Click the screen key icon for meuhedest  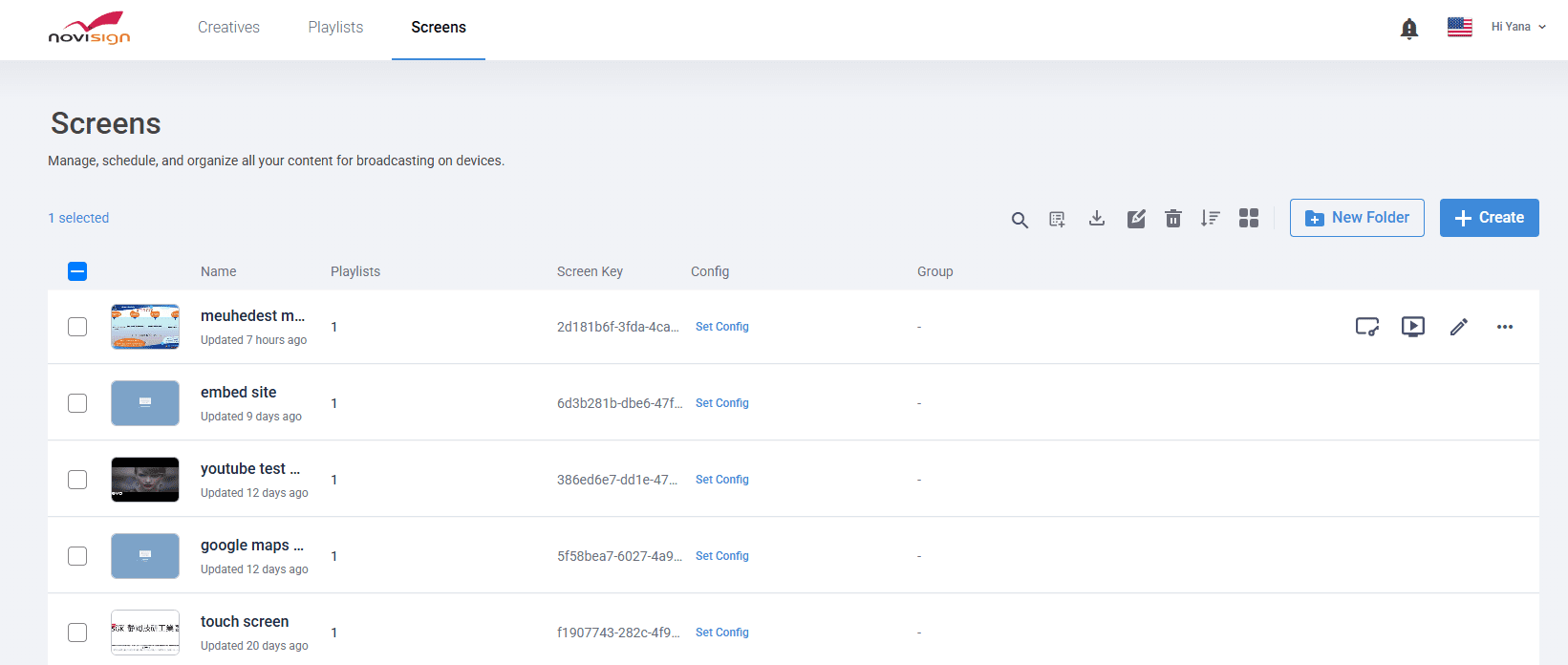tap(1367, 327)
